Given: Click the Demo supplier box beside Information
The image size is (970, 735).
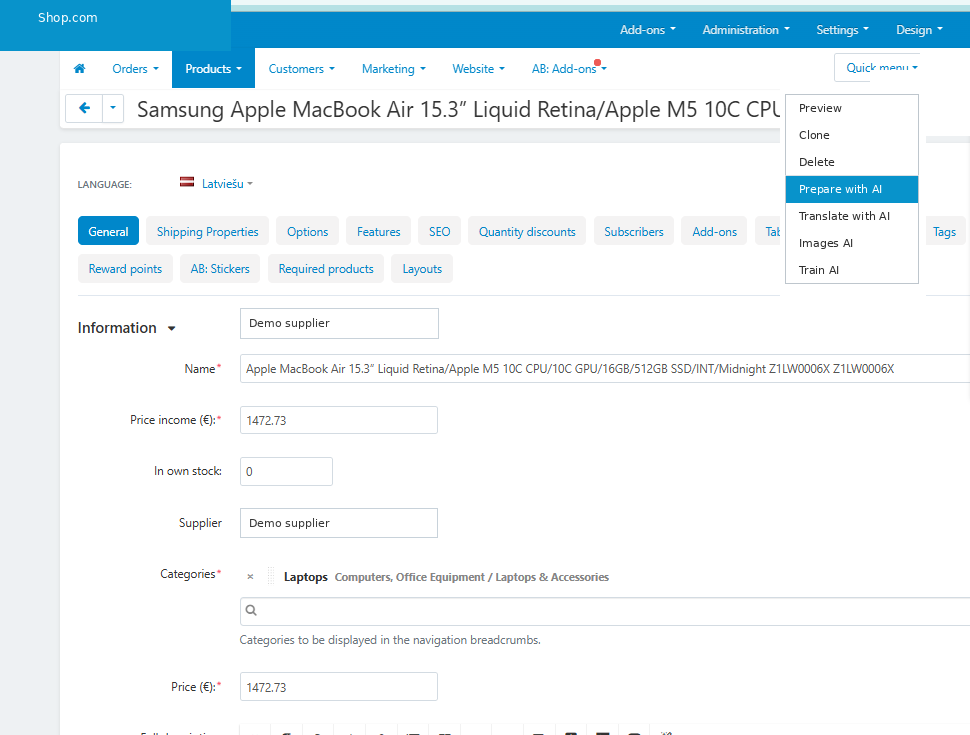Looking at the screenshot, I should 339,324.
